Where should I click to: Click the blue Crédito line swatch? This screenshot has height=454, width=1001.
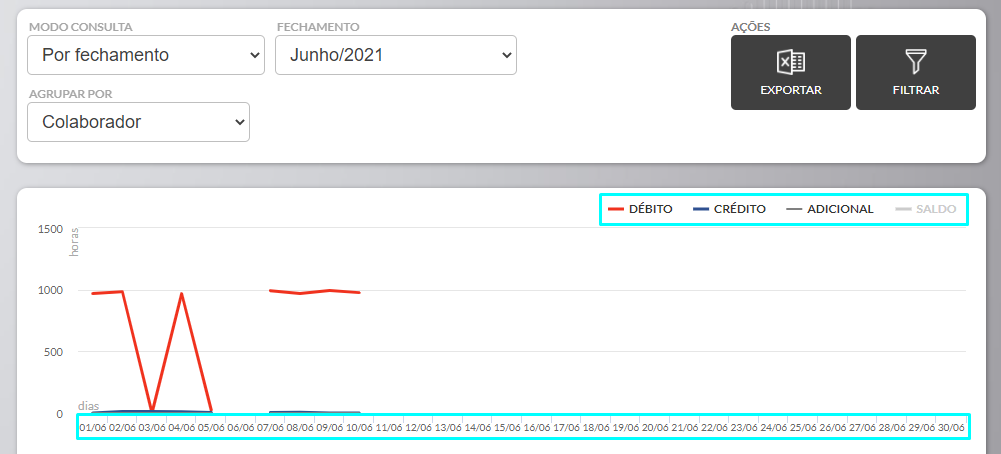click(x=701, y=209)
